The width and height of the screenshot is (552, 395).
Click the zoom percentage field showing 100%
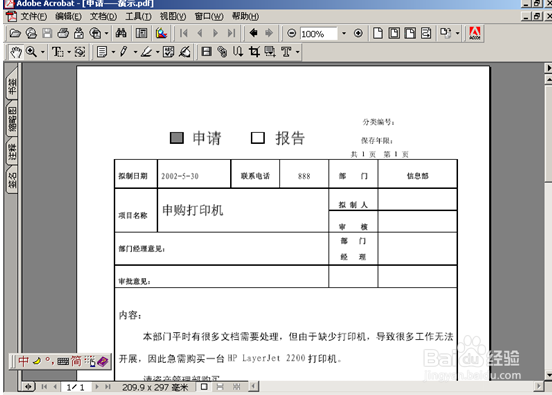coord(319,34)
